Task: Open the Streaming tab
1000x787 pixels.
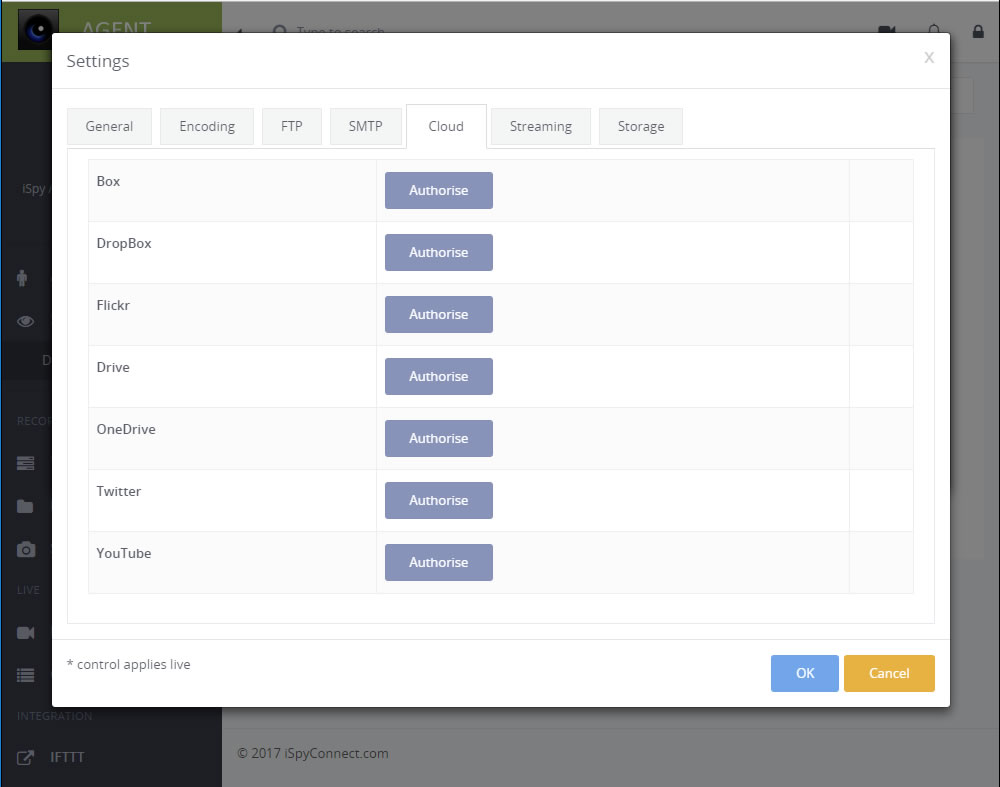Action: pyautogui.click(x=541, y=126)
